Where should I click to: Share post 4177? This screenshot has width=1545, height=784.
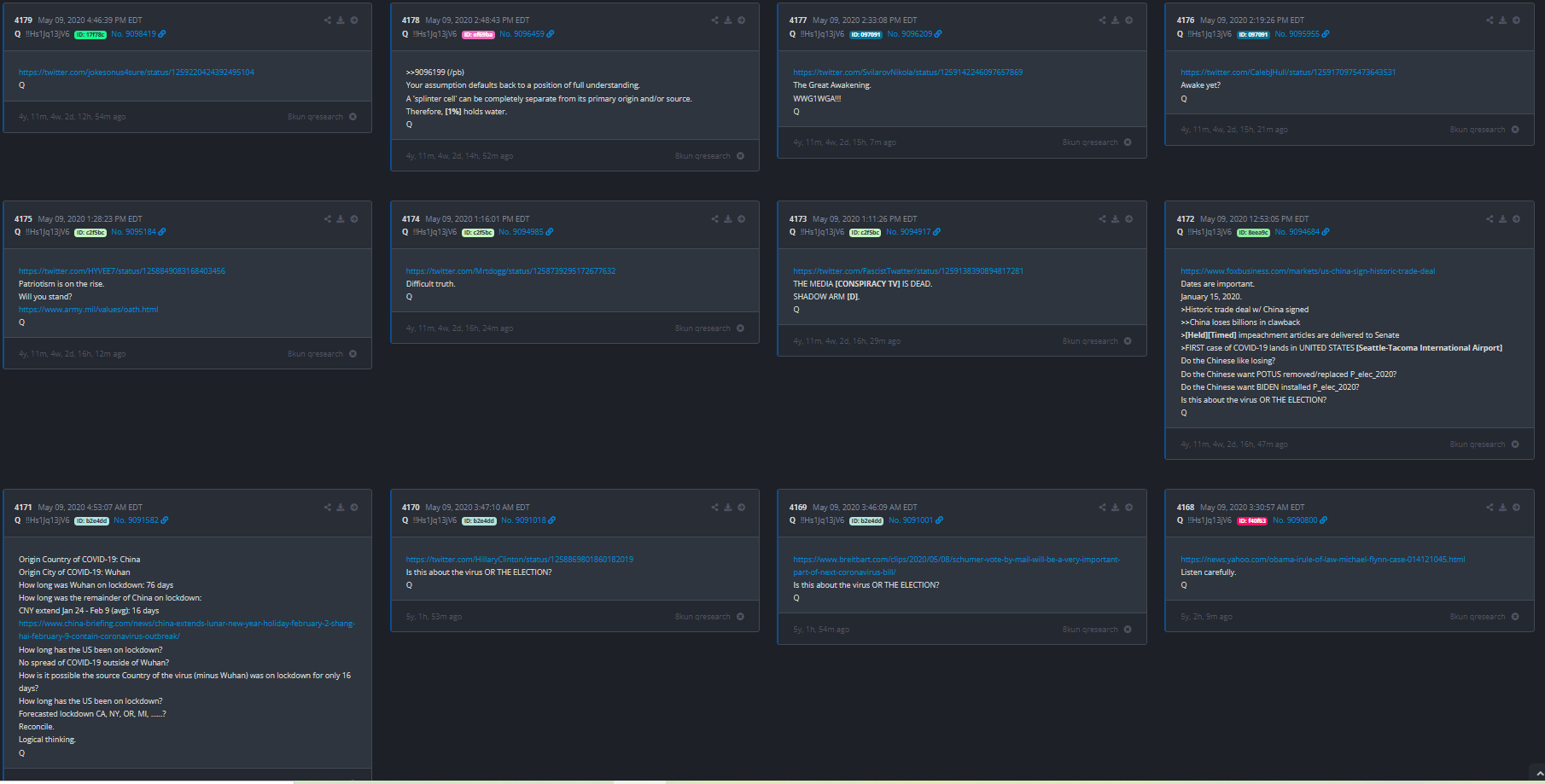(x=1102, y=20)
